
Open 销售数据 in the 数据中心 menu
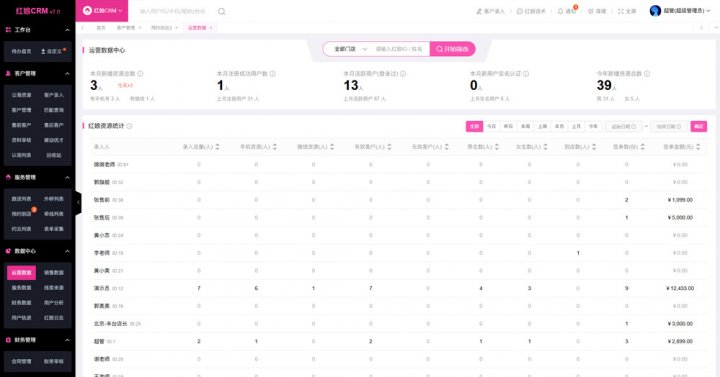54,273
